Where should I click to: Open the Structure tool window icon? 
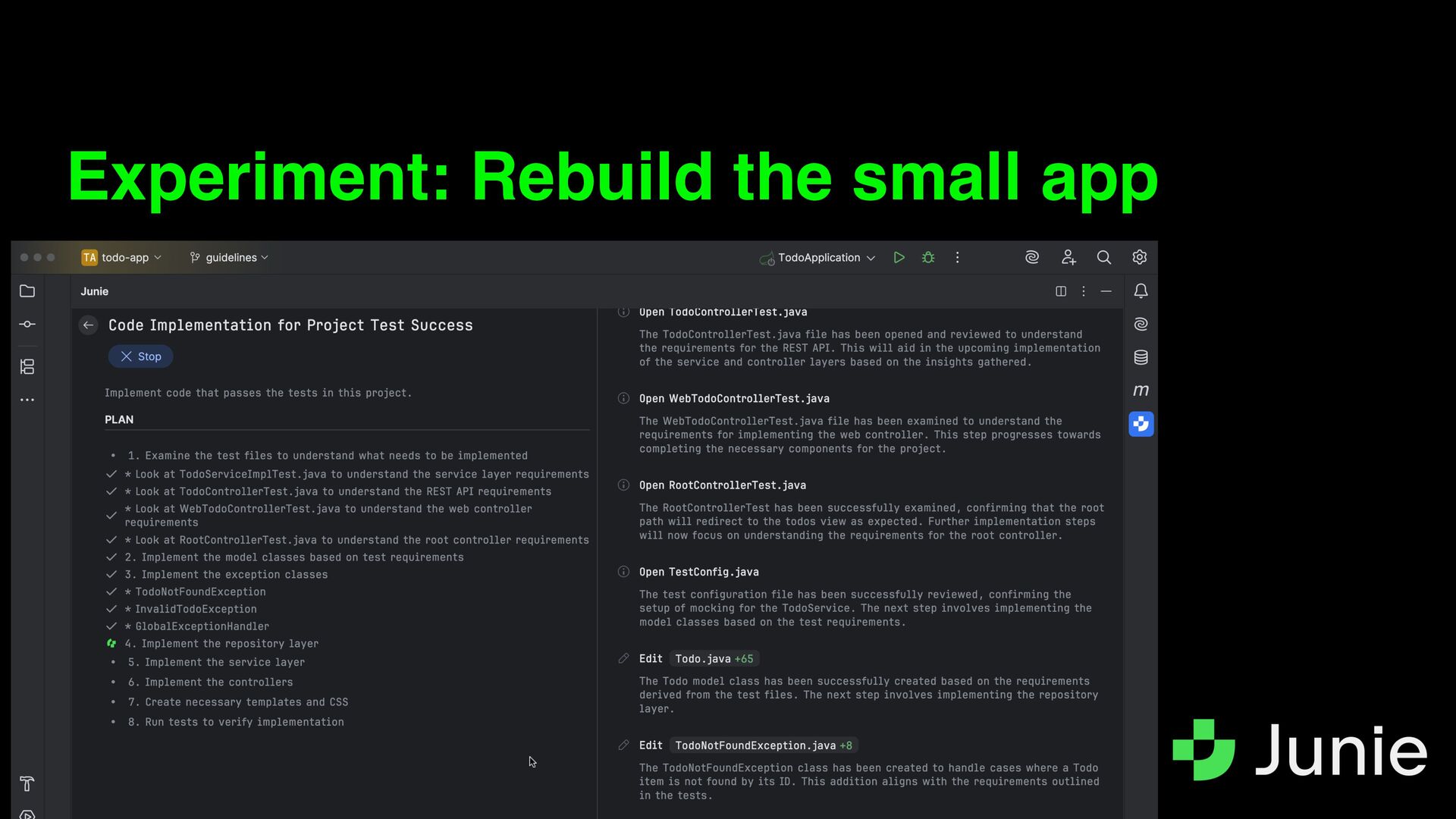[27, 367]
